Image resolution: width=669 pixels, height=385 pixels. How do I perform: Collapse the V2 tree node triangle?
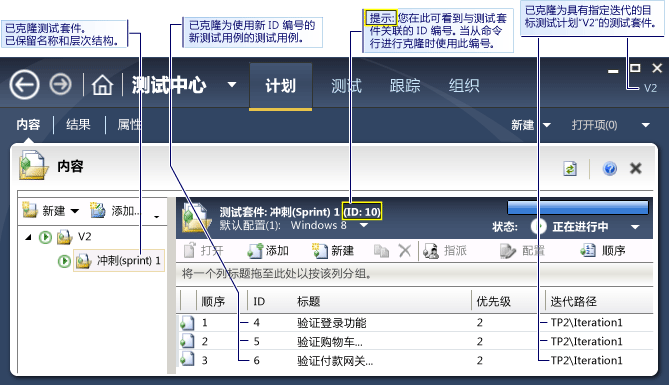pos(29,237)
